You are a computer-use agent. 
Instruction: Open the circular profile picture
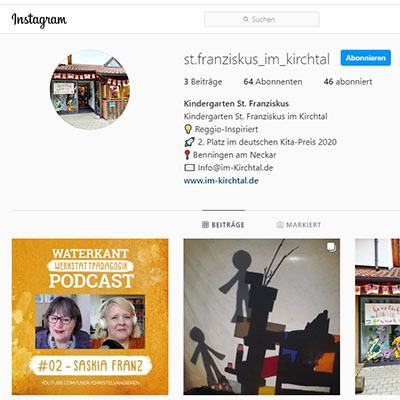pos(90,90)
